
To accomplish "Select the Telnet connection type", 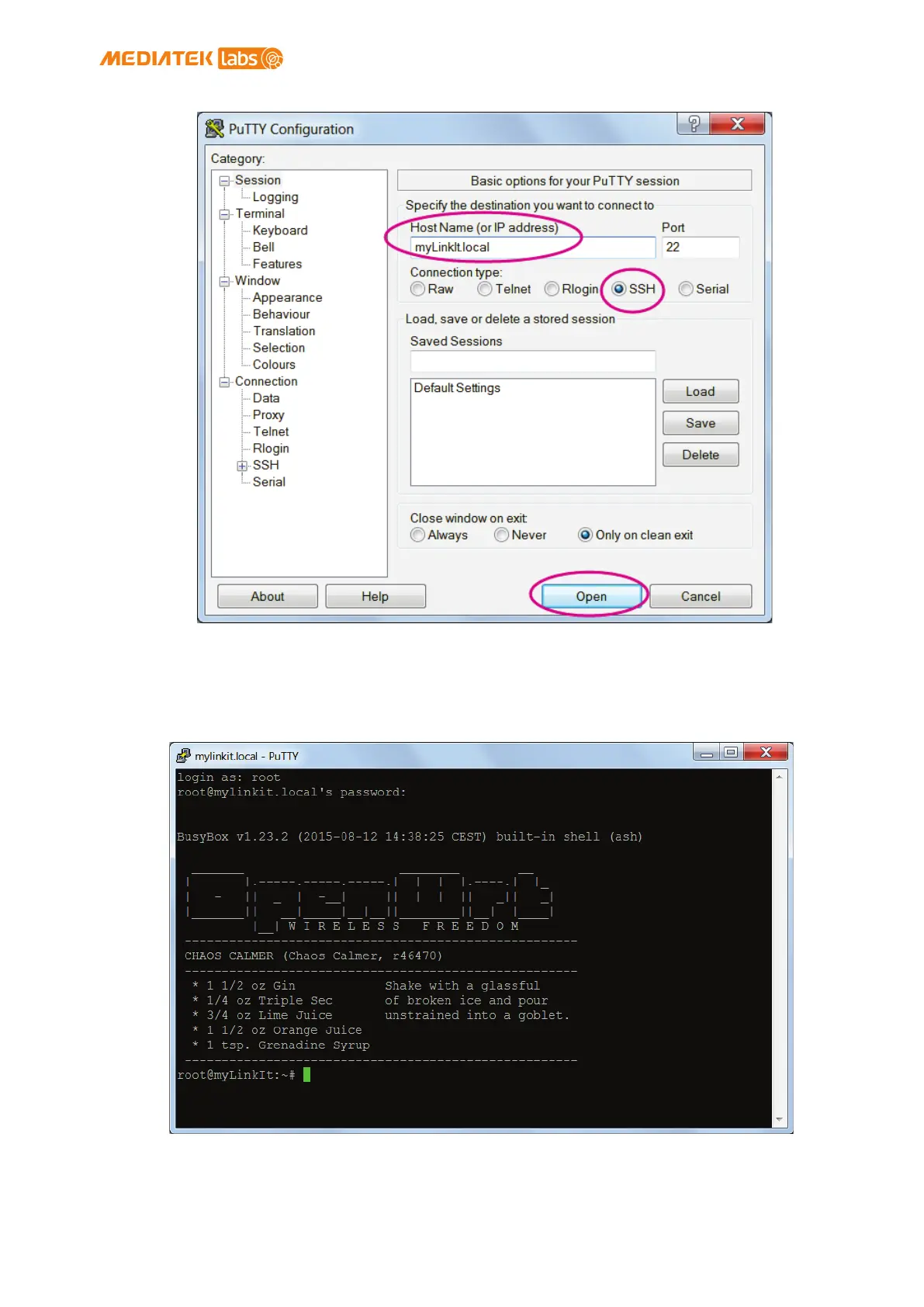I will [485, 289].
